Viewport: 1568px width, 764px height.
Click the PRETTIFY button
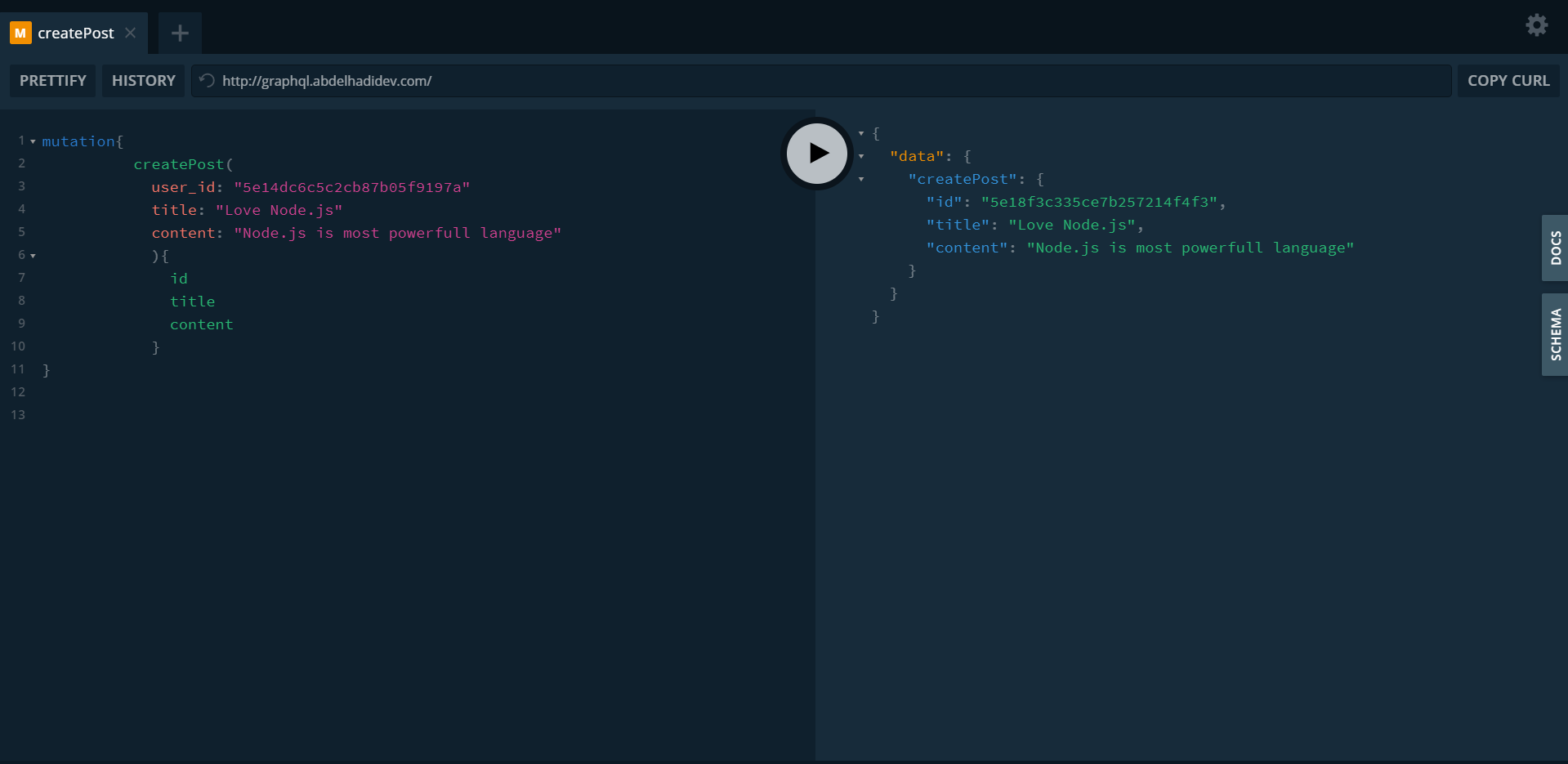[x=53, y=81]
